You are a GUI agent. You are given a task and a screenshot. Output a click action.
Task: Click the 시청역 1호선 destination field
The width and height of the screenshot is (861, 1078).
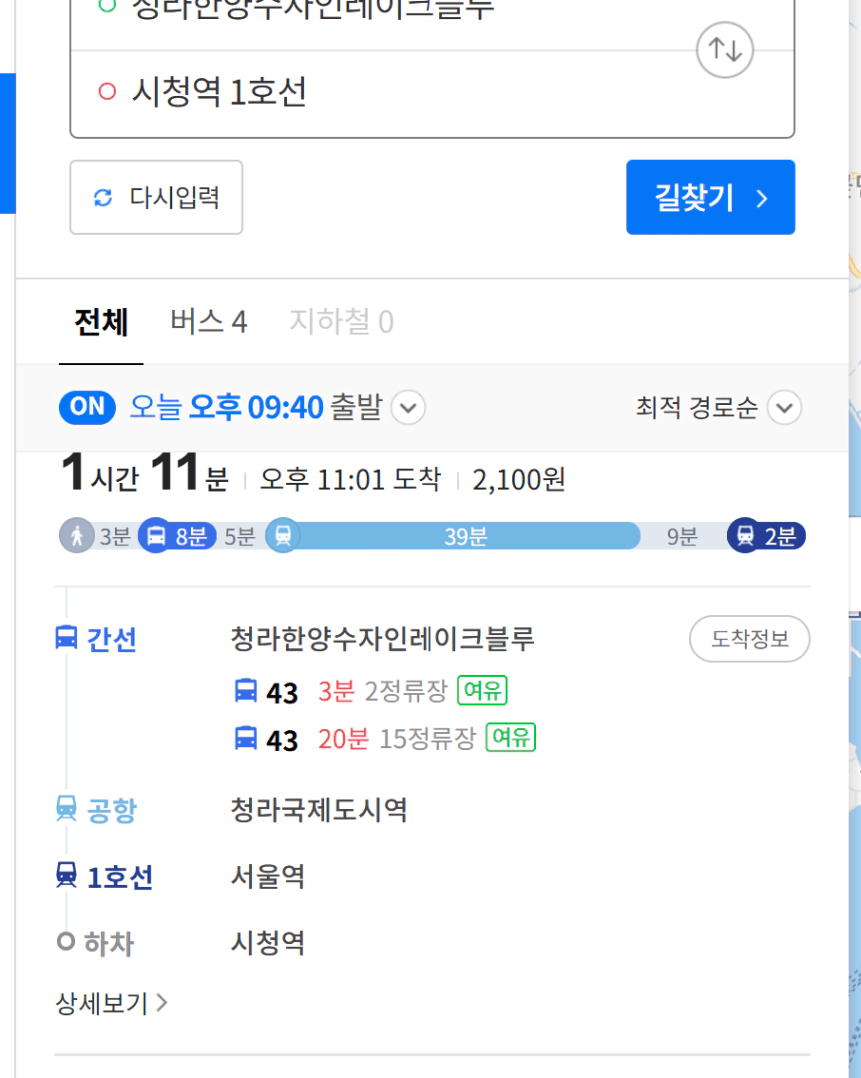(x=432, y=92)
